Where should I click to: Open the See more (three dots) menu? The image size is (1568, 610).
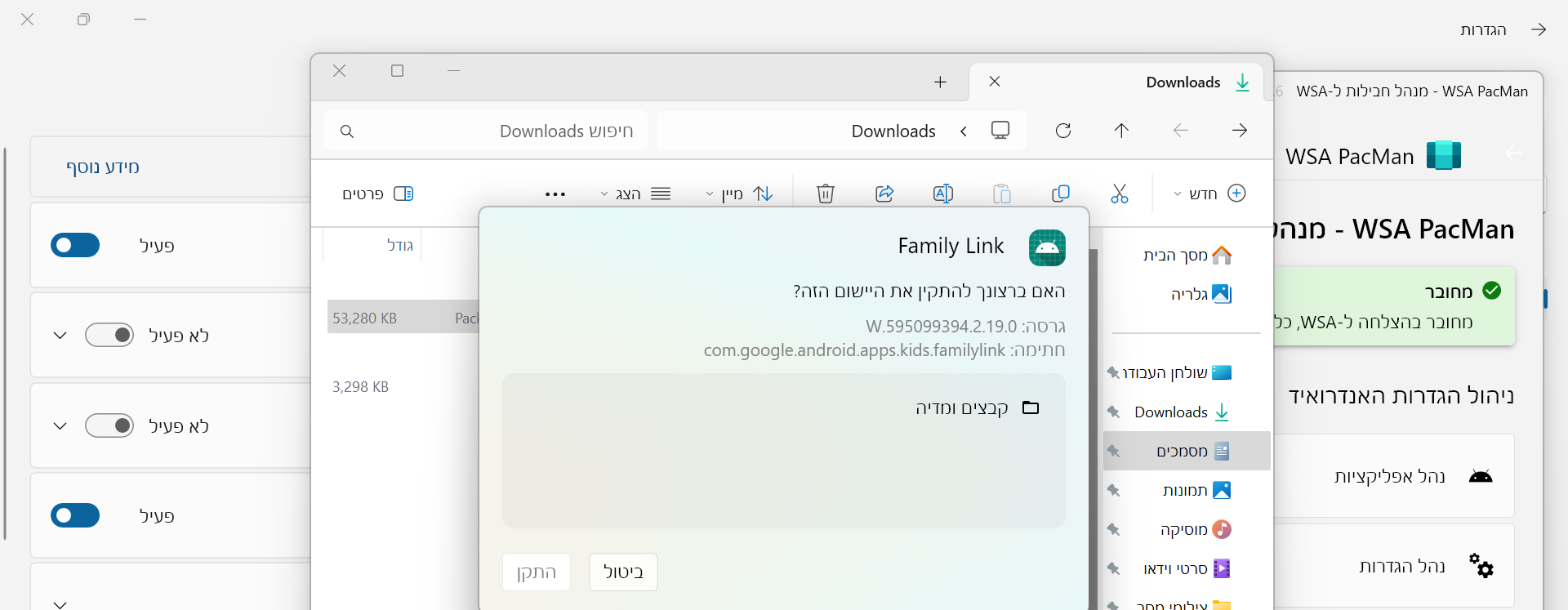click(x=555, y=194)
